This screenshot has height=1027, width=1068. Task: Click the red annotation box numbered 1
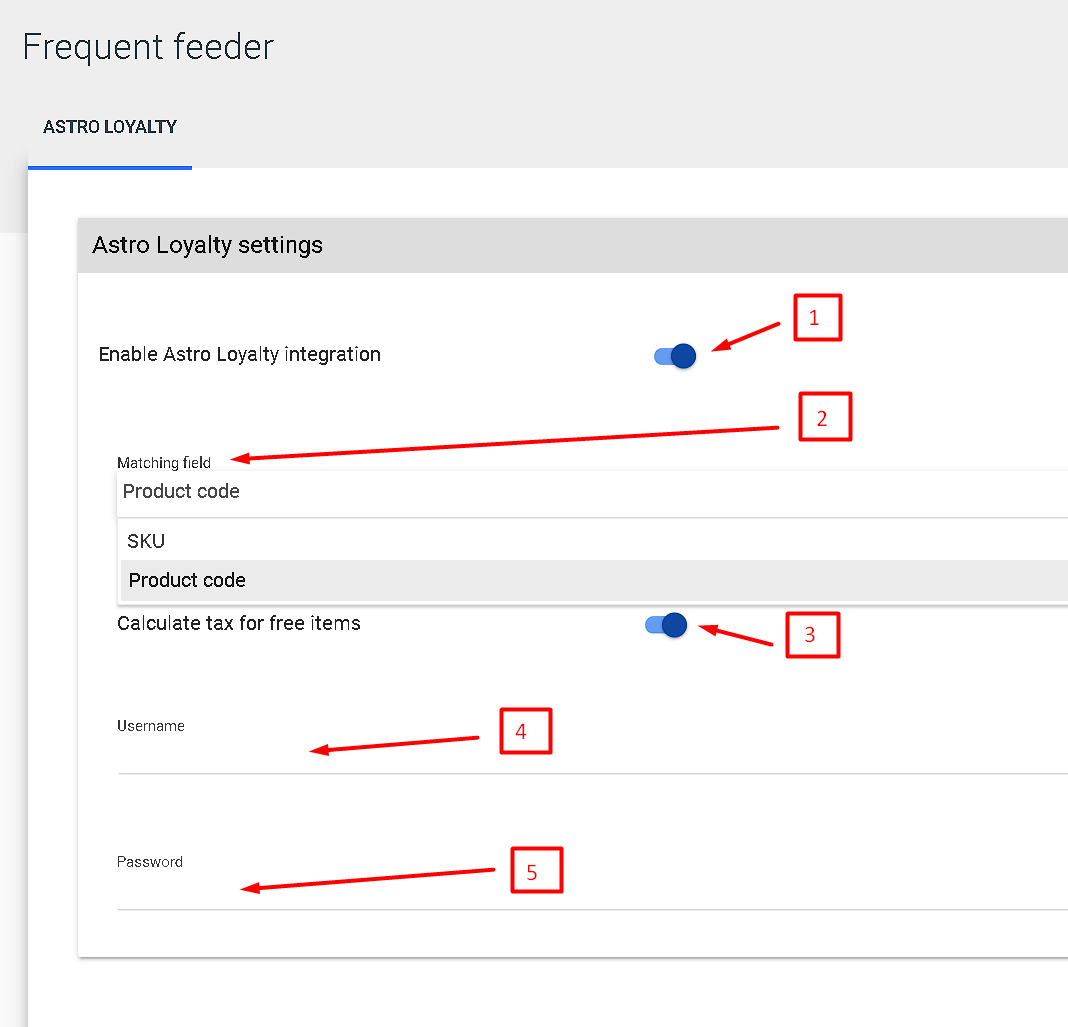[x=817, y=318]
